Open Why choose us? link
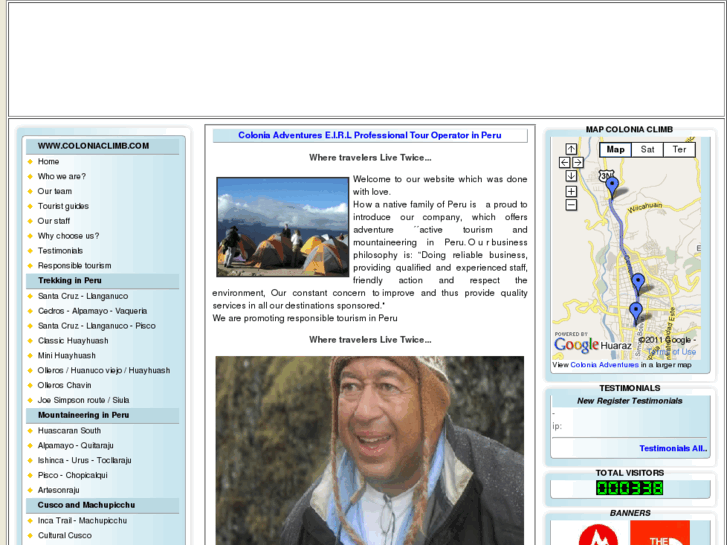 68,236
